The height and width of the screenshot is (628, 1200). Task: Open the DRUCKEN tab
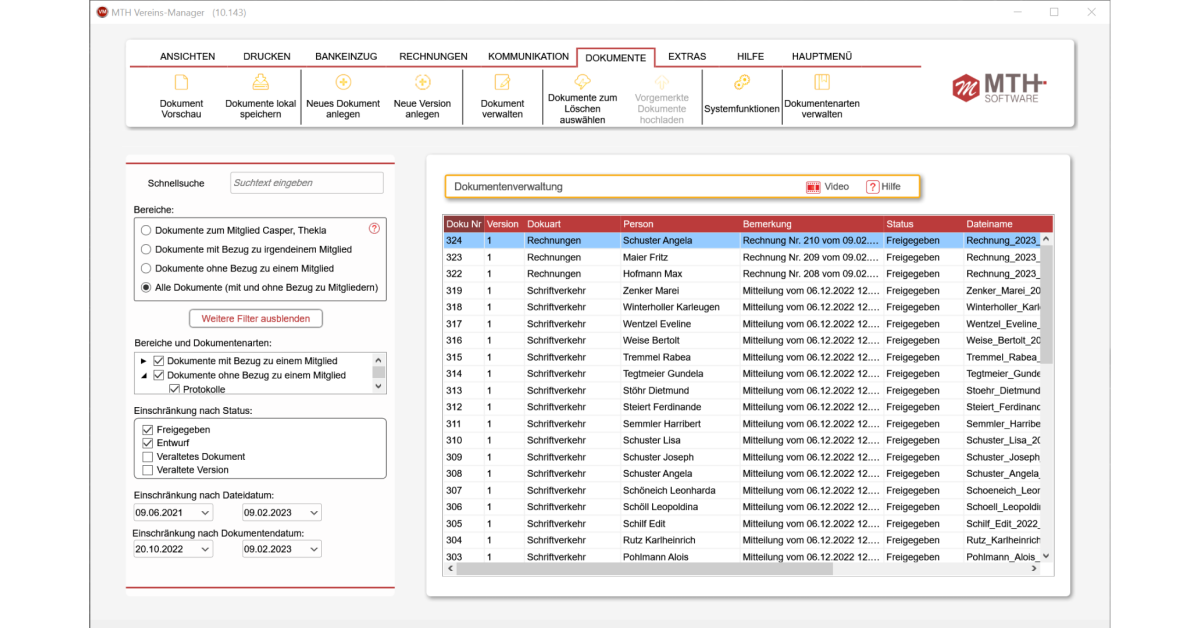coord(267,57)
